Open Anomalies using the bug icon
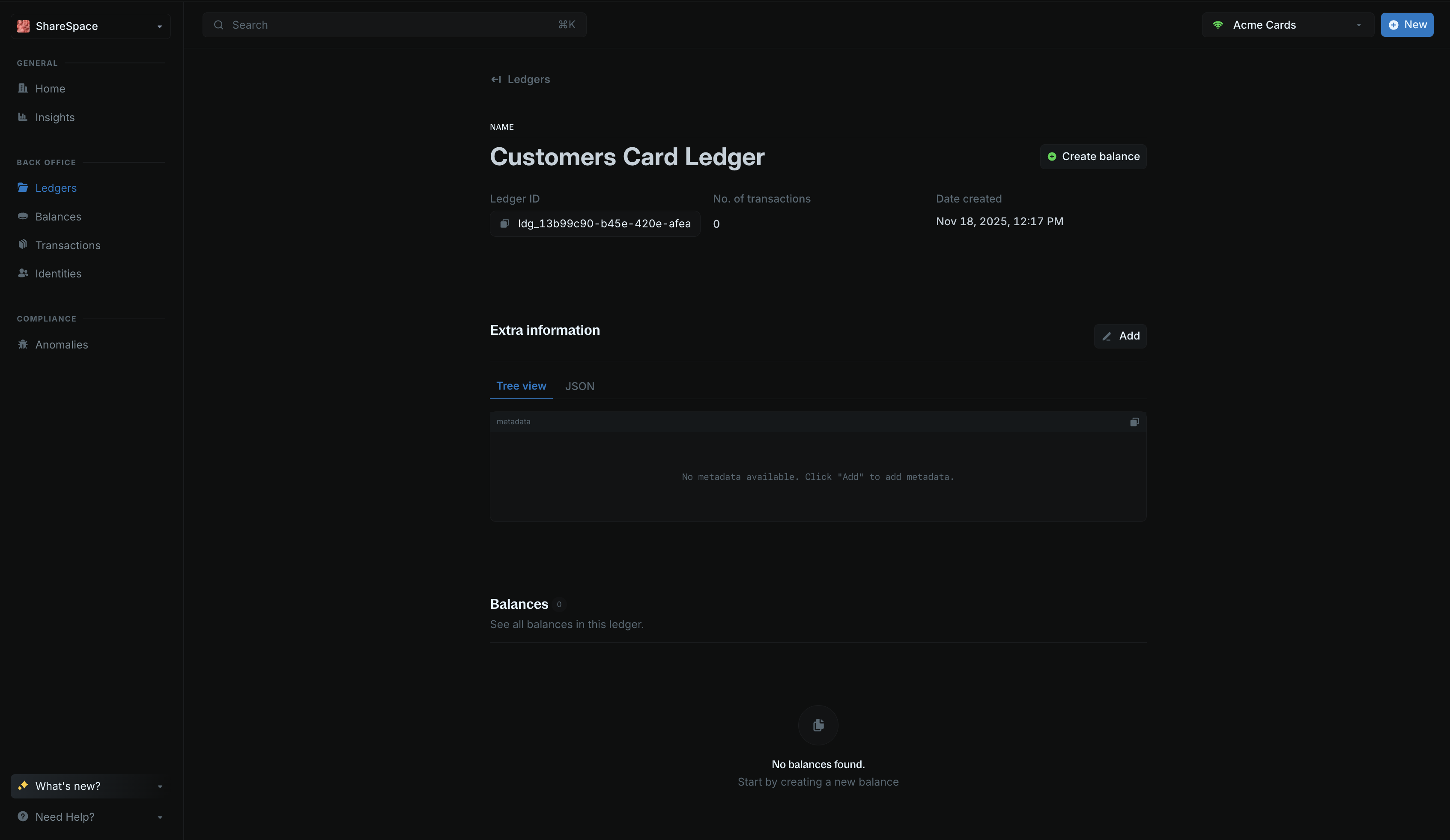 pyautogui.click(x=23, y=344)
